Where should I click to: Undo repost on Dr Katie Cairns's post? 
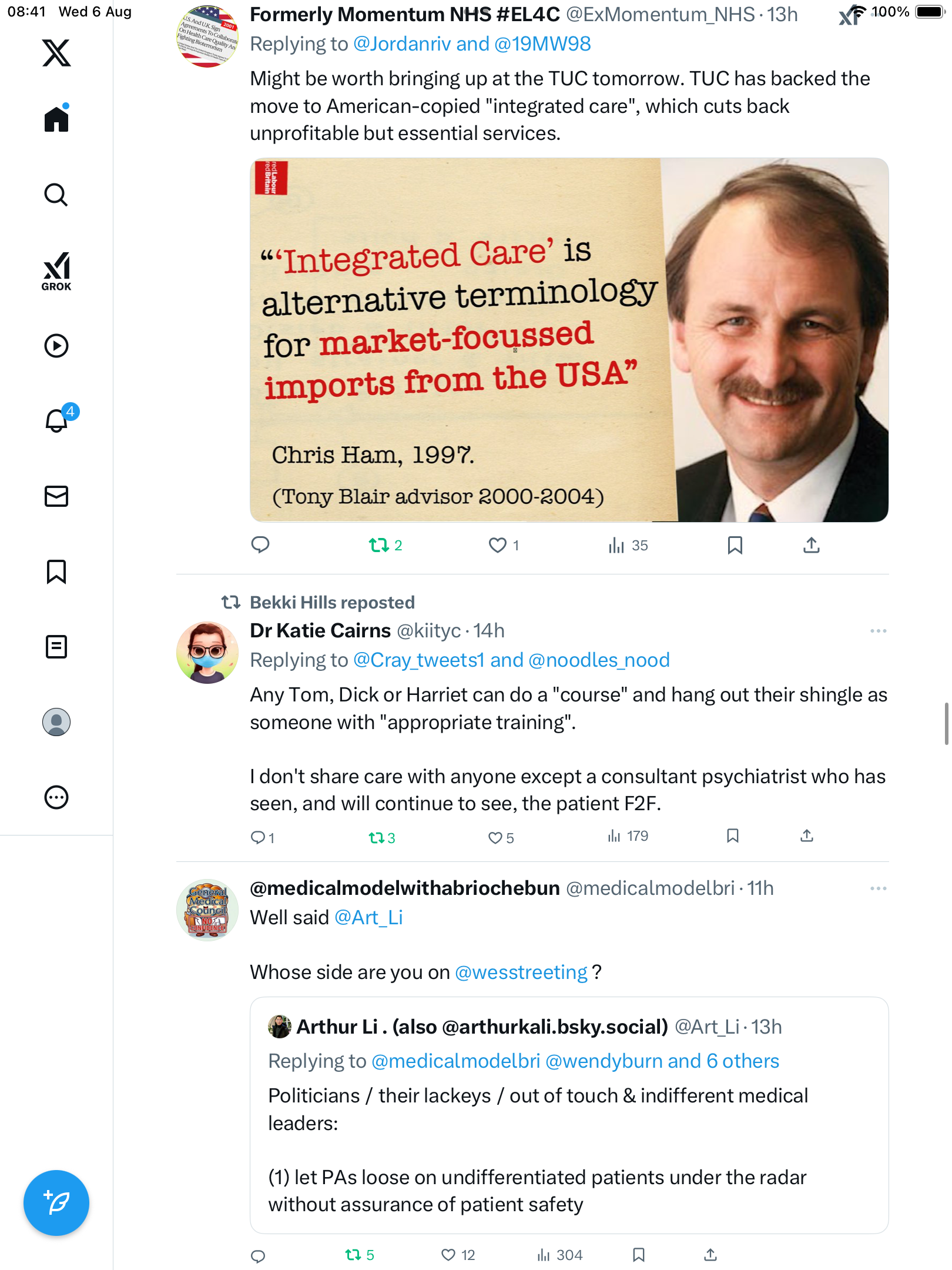coord(376,838)
